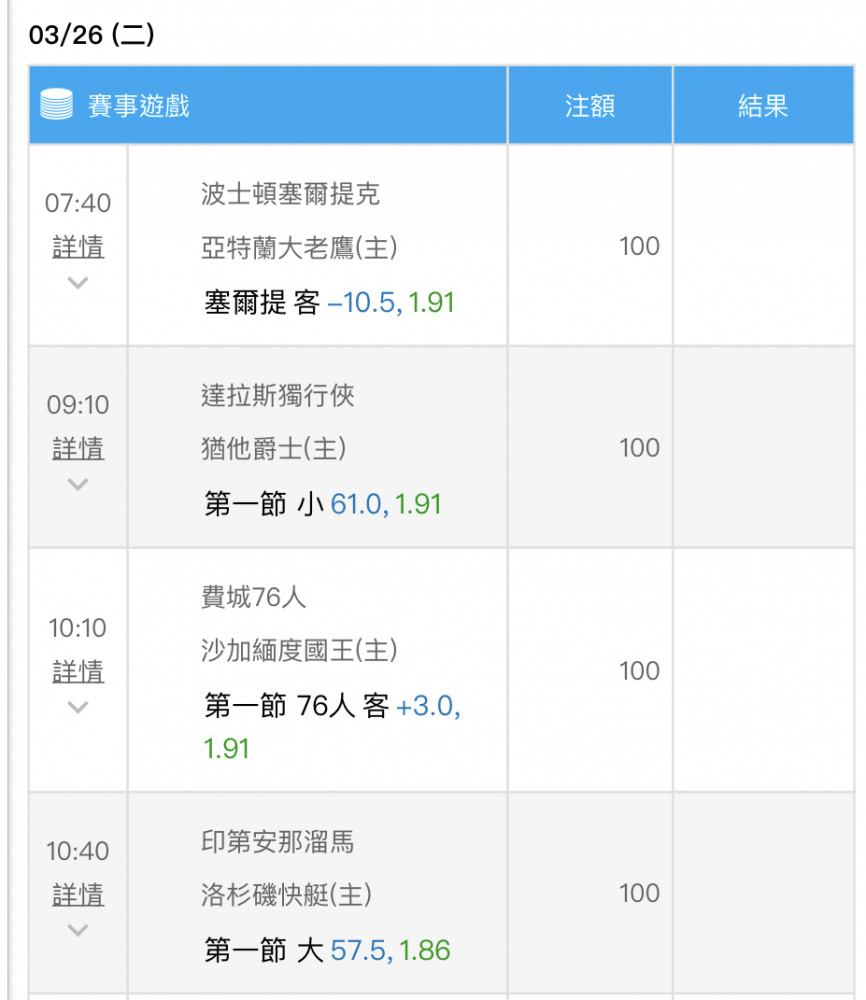This screenshot has height=1000, width=866.
Task: Click the 注額 column header
Action: [x=589, y=106]
